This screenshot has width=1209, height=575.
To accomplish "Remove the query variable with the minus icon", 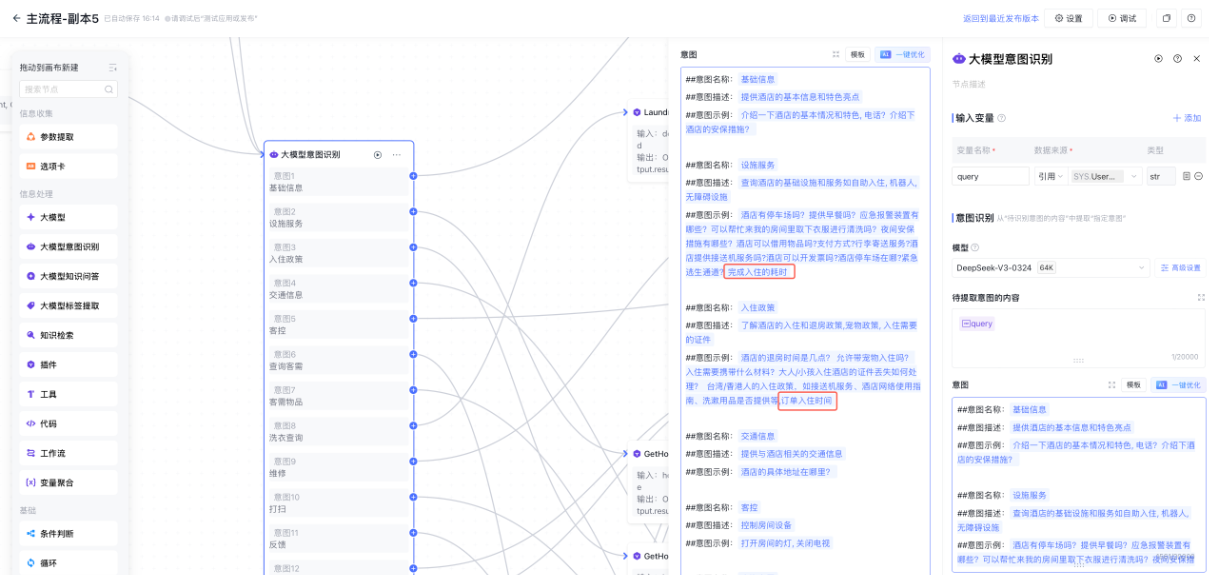I will pyautogui.click(x=1198, y=176).
